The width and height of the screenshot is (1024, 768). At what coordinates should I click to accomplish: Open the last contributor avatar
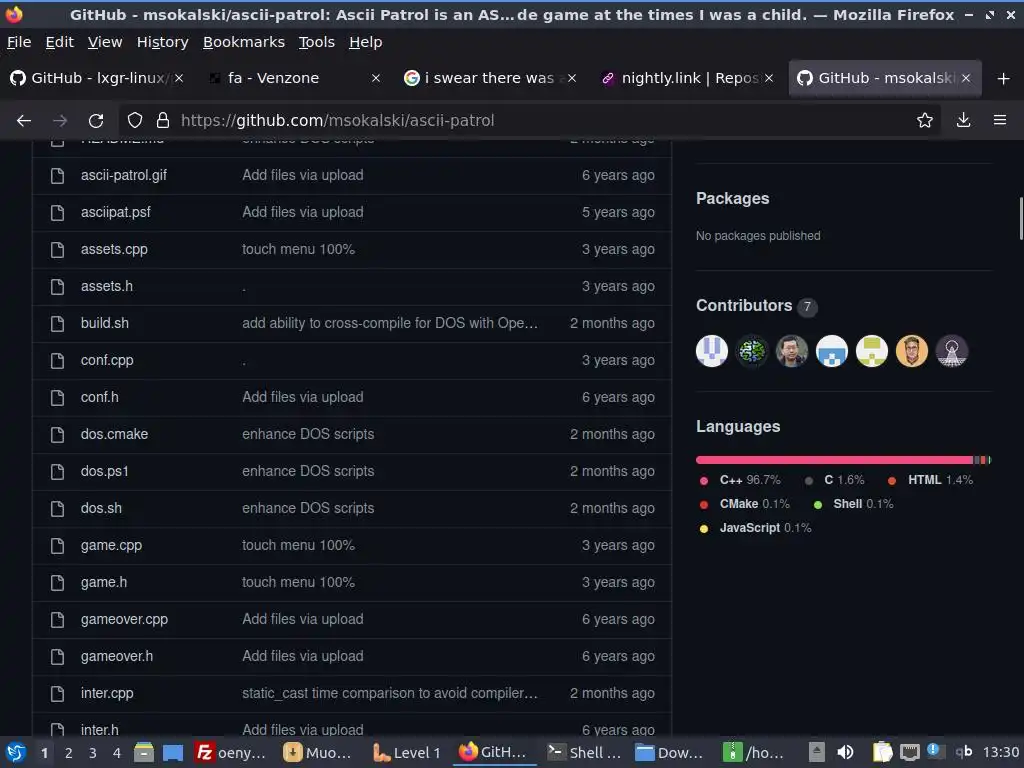(x=952, y=351)
